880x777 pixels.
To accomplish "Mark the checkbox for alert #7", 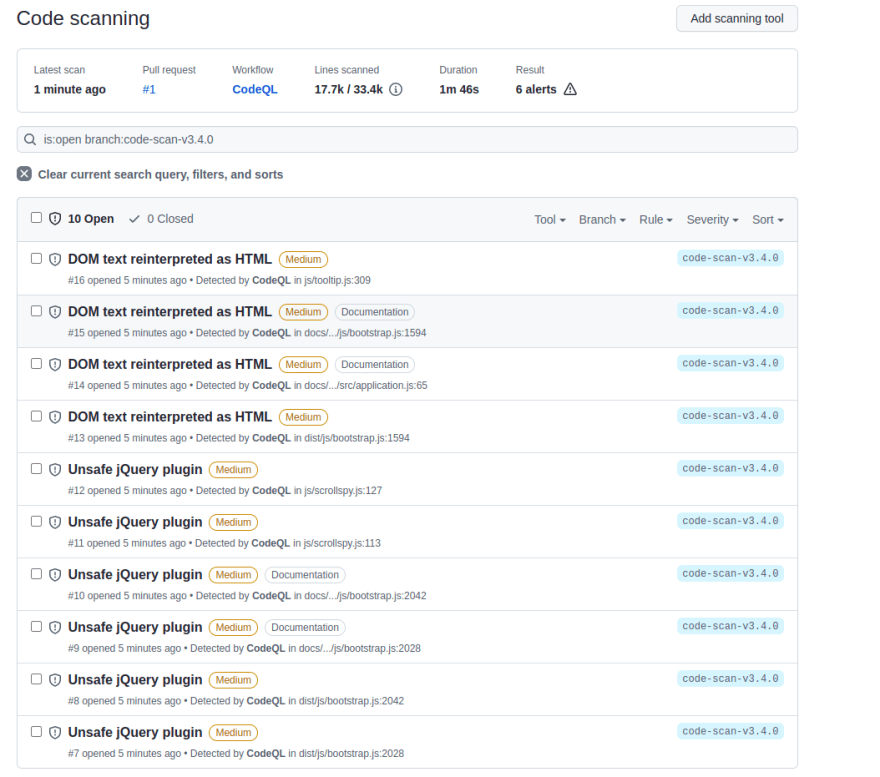I will click(x=36, y=732).
